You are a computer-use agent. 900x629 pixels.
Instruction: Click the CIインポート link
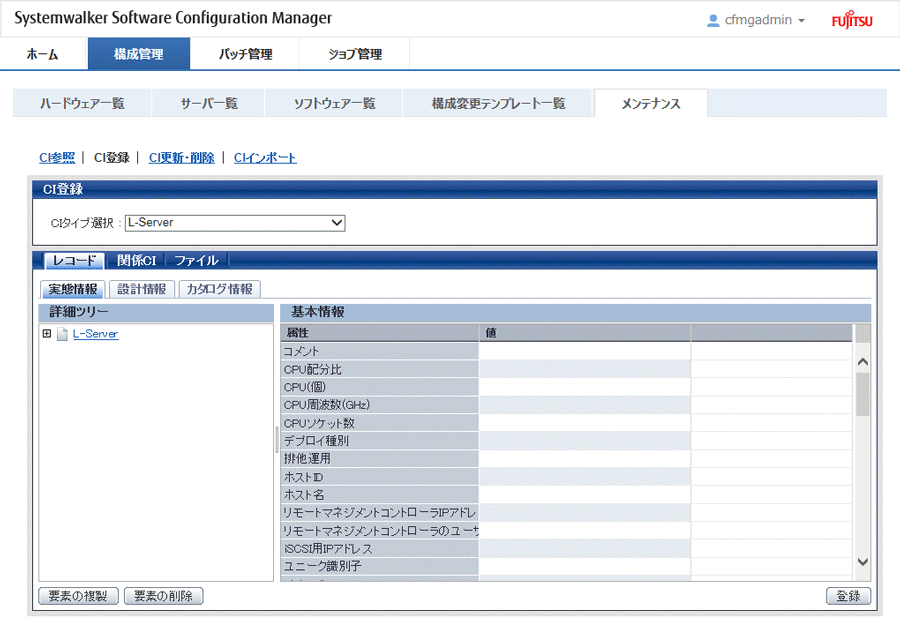click(x=265, y=158)
